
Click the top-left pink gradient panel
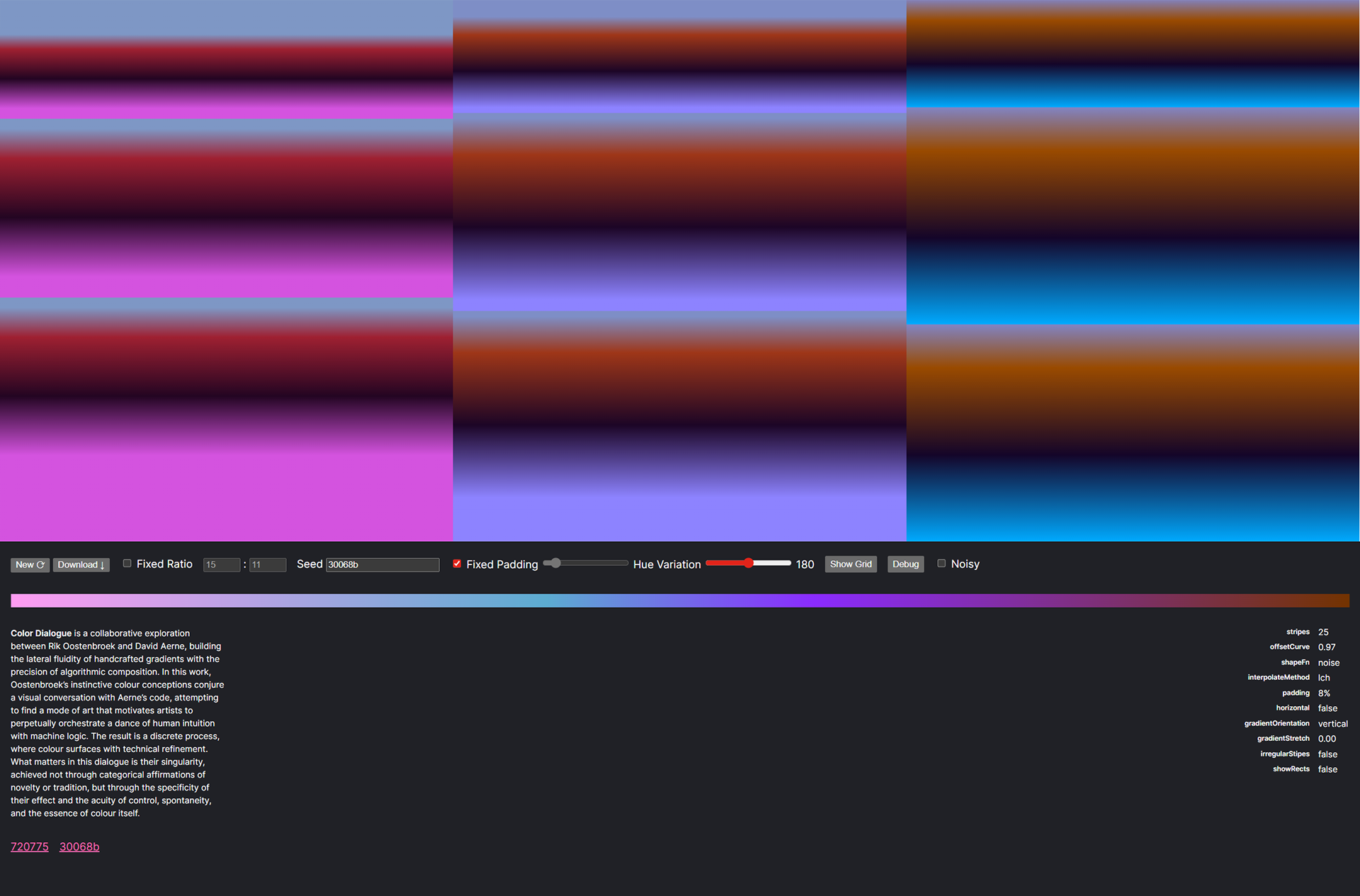tap(227, 59)
